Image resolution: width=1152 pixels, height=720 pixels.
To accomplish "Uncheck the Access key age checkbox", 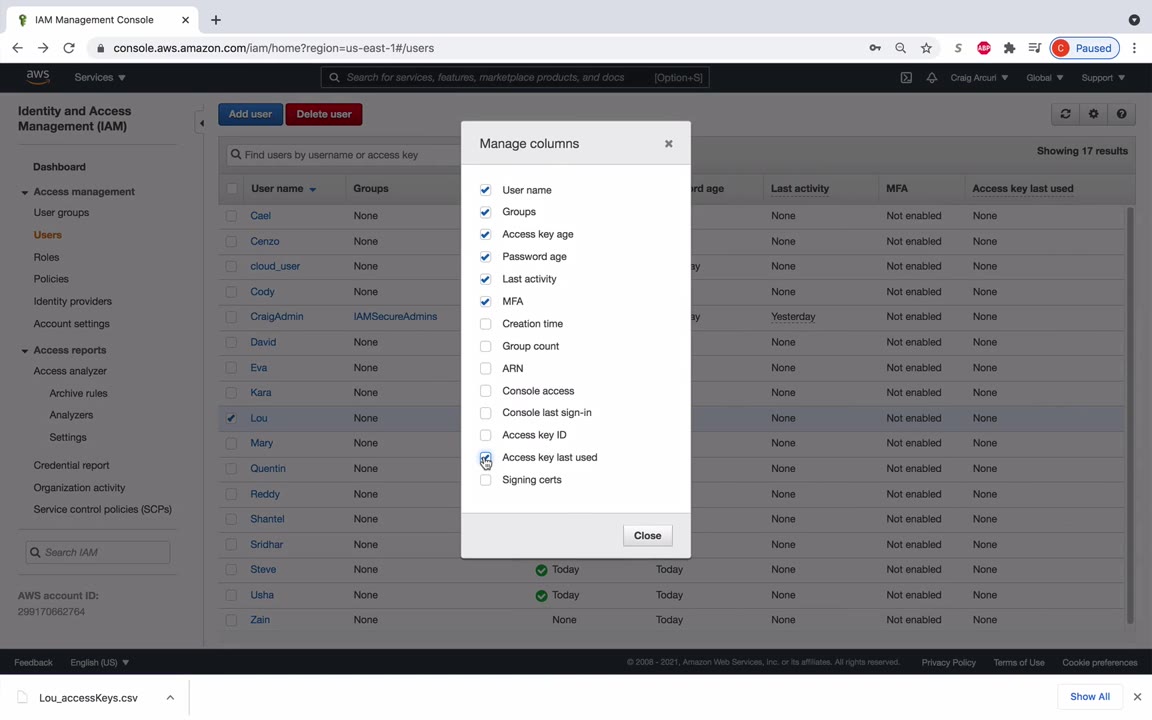I will (486, 234).
